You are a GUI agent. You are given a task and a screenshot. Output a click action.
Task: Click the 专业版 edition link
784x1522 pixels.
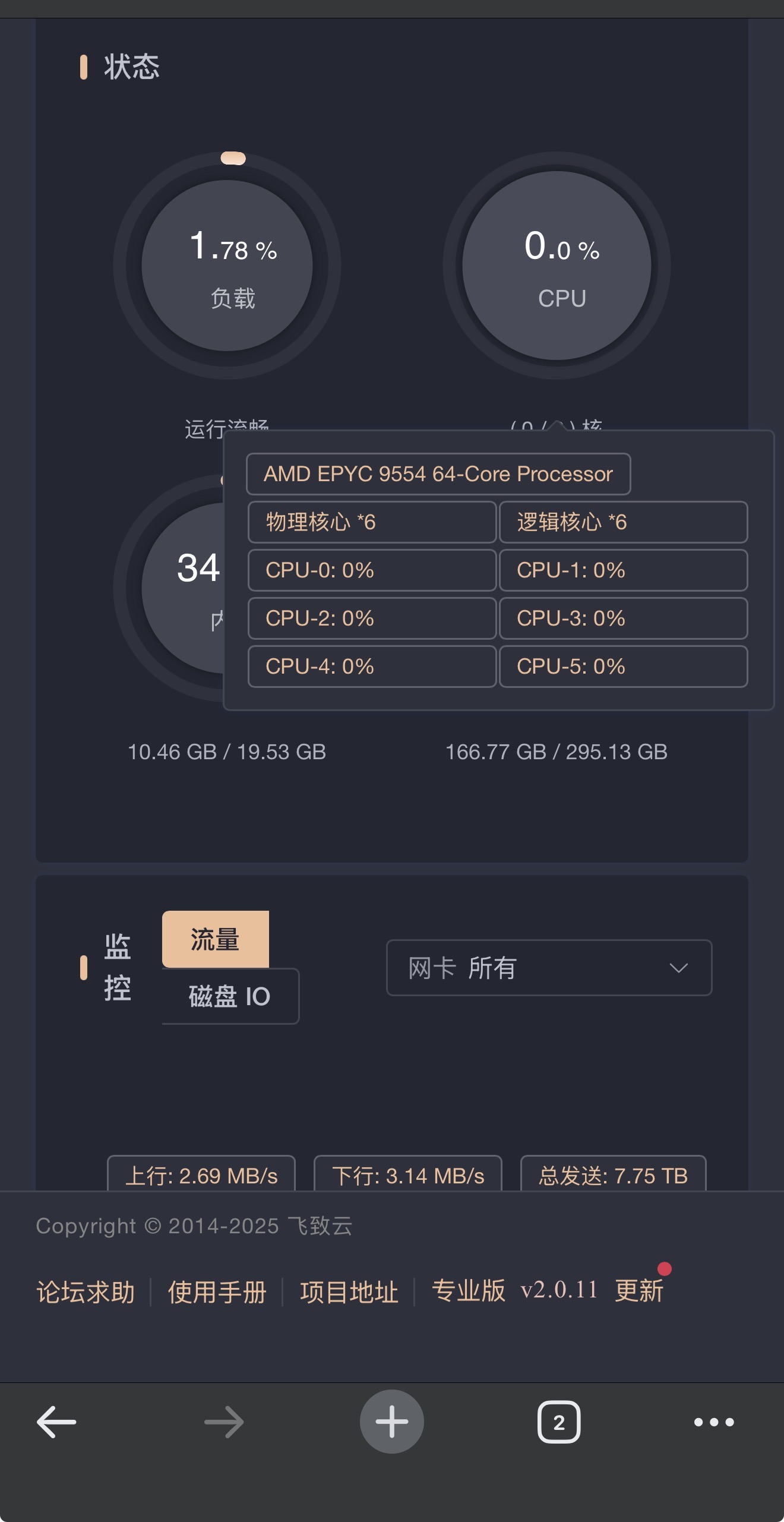(469, 1291)
